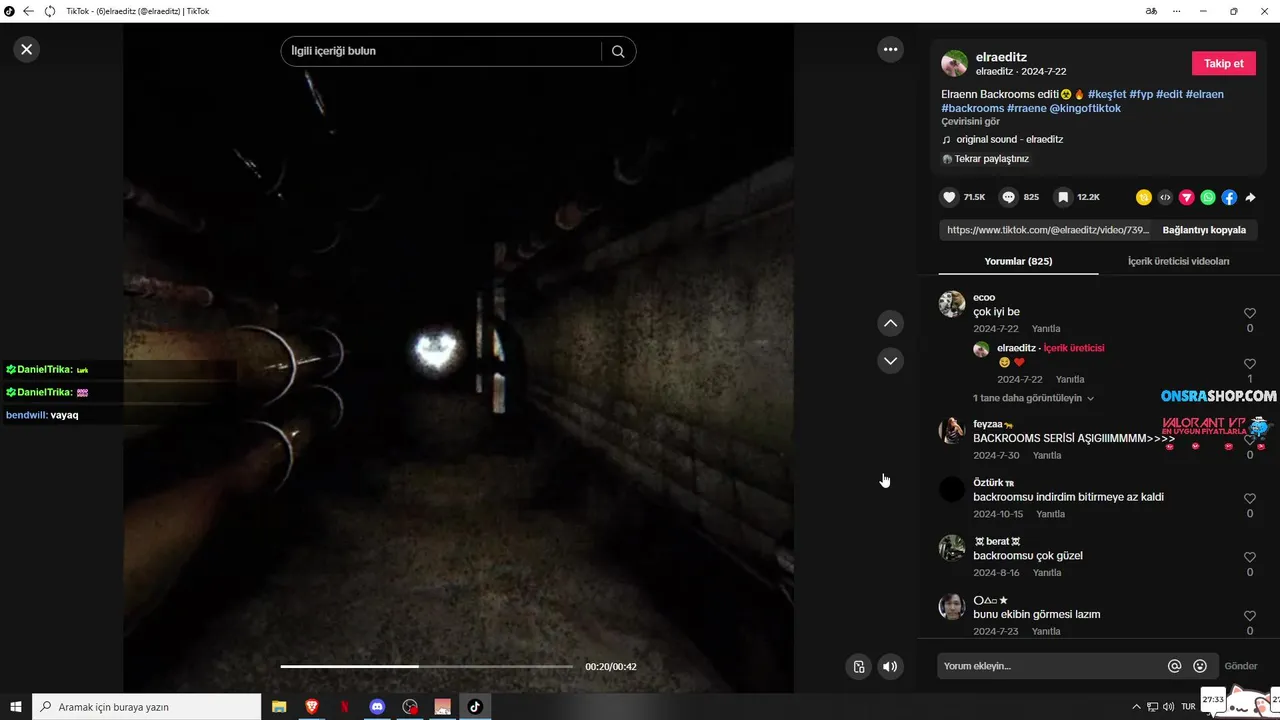Image resolution: width=1280 pixels, height=720 pixels.
Task: Like the elraeditz creator reply
Action: [x=1250, y=364]
